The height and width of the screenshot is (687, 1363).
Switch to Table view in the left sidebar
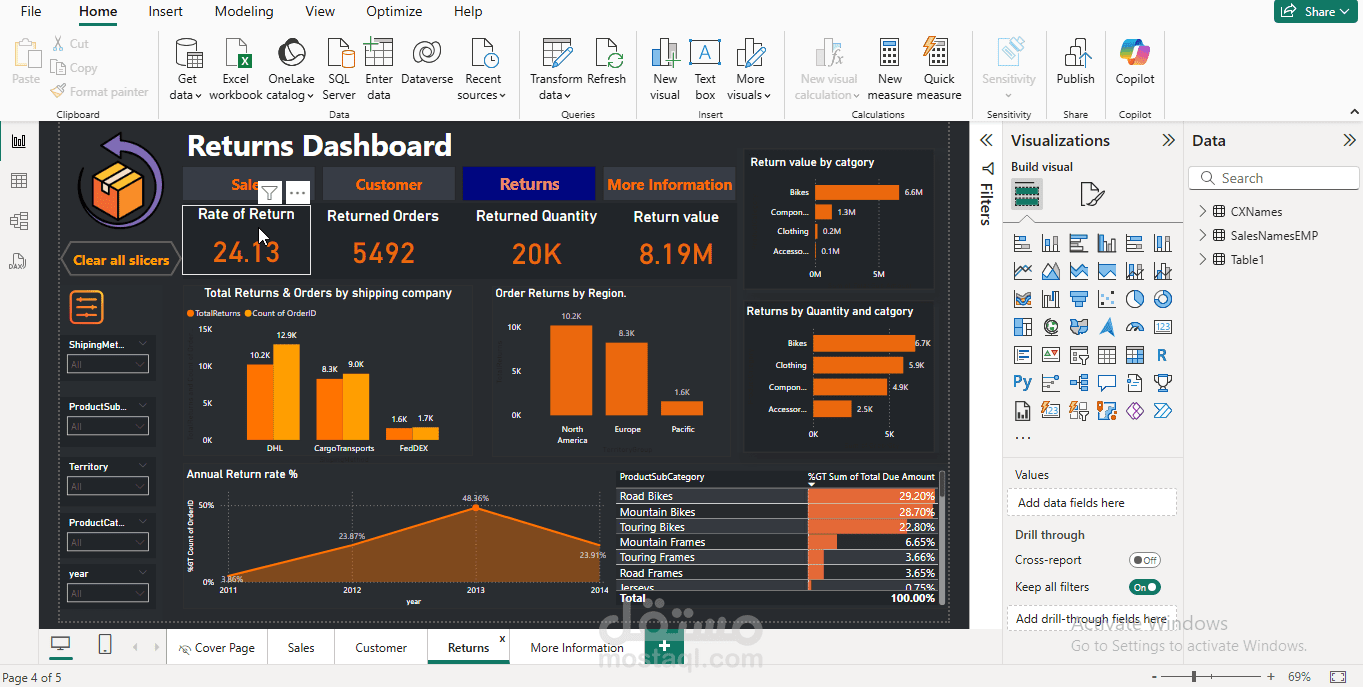[17, 180]
